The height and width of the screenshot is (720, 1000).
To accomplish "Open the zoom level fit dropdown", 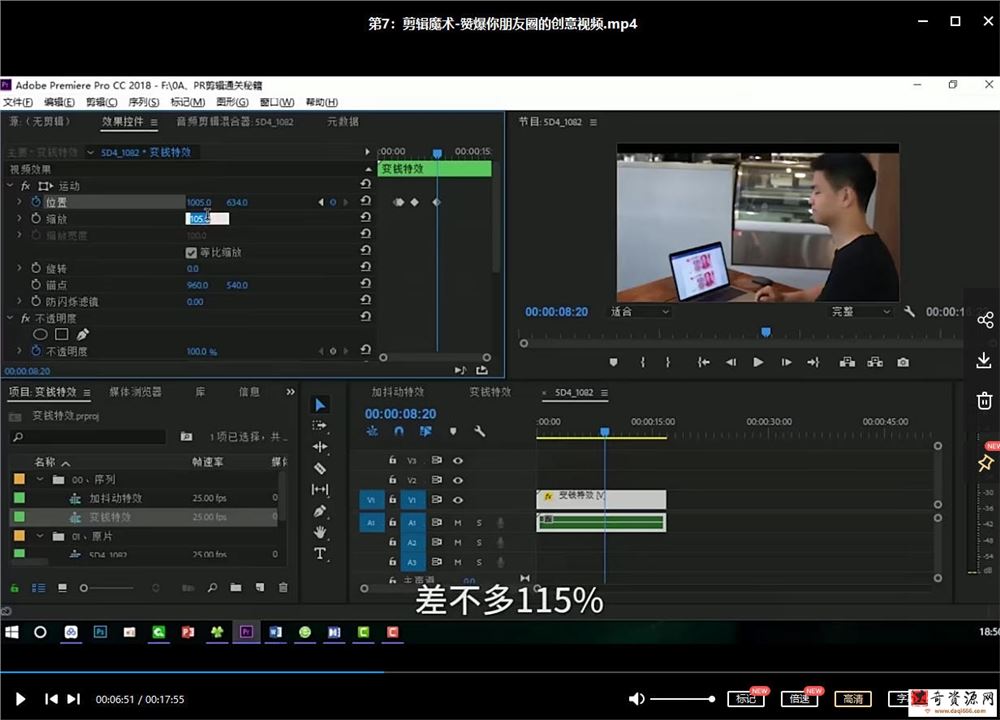I will point(640,311).
